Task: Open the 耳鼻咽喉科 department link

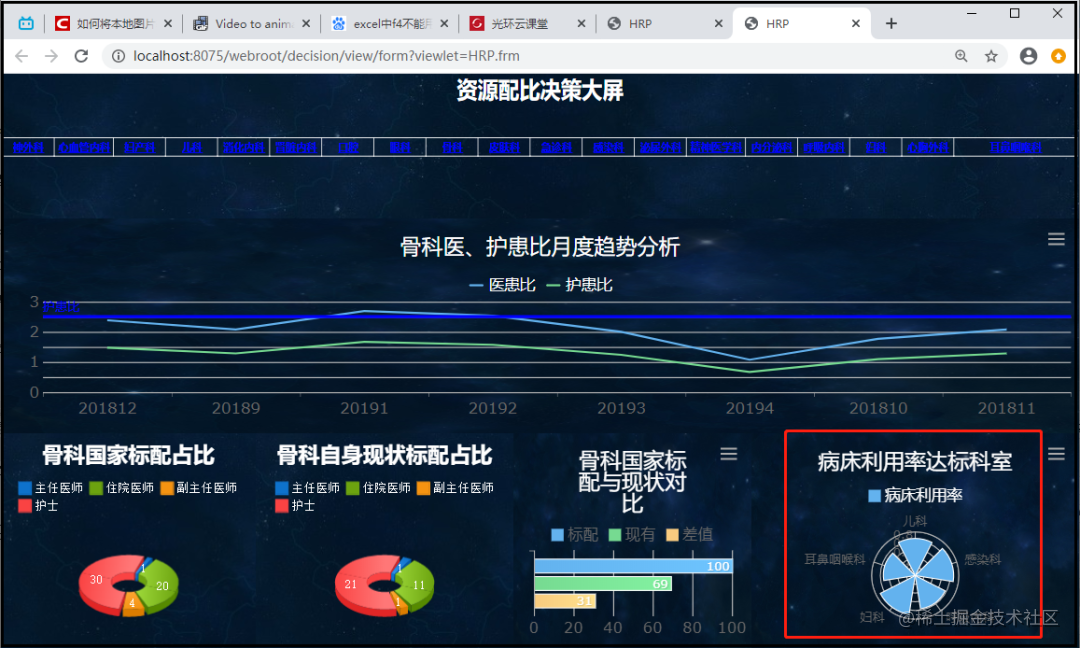Action: pos(1015,147)
